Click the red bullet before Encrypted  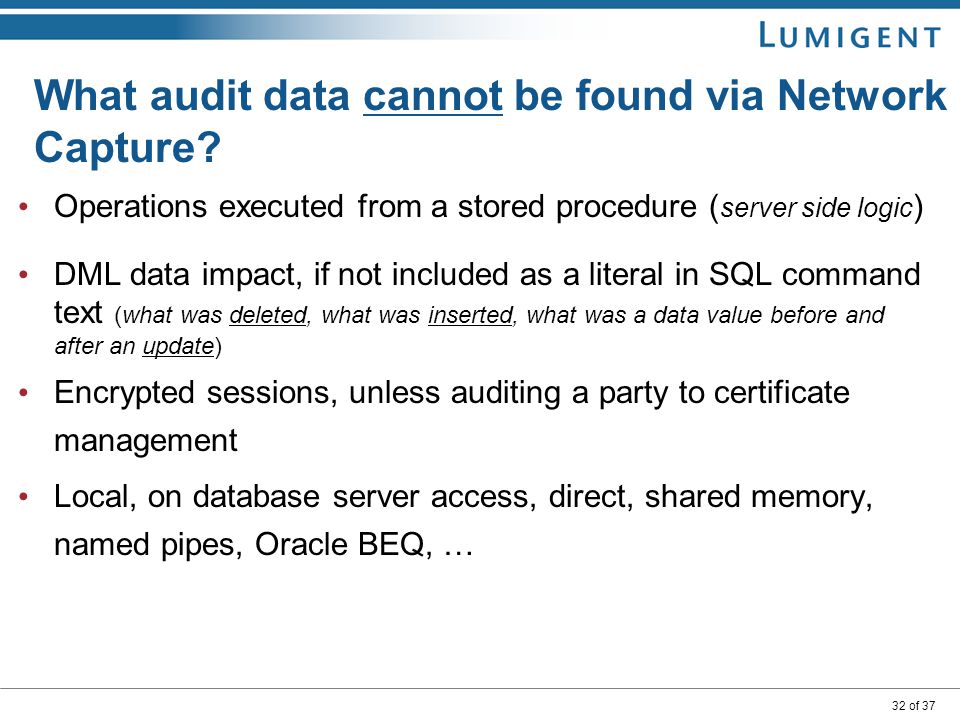[x=24, y=393]
